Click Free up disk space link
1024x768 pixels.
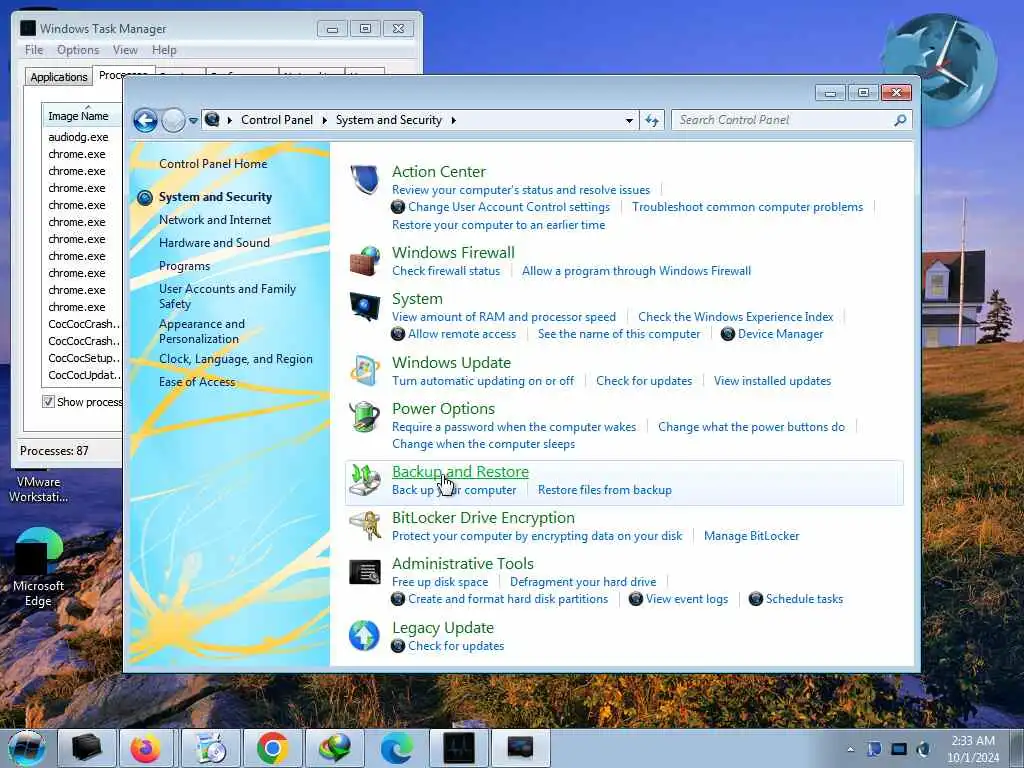440,582
